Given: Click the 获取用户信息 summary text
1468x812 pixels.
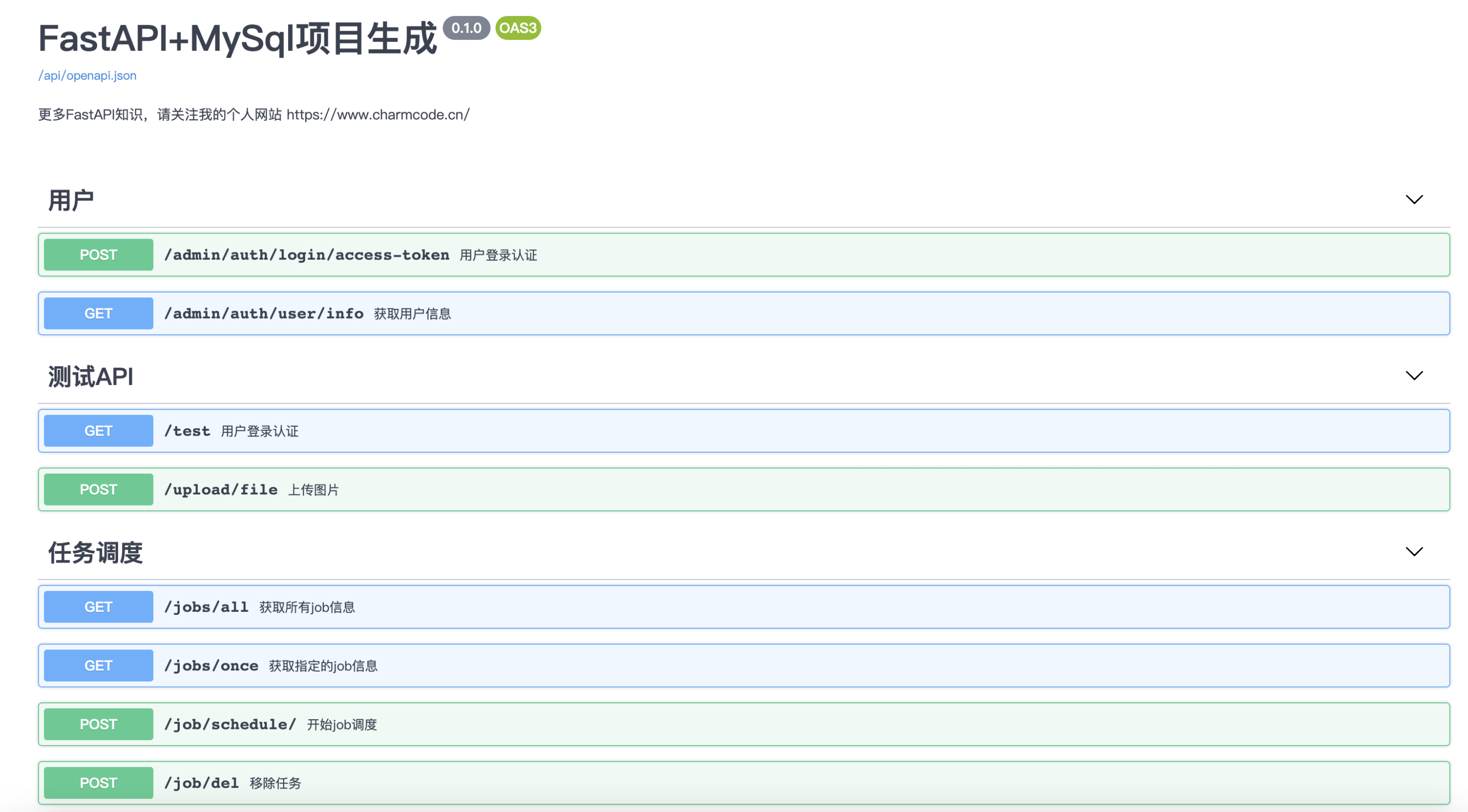Looking at the screenshot, I should pyautogui.click(x=412, y=314).
